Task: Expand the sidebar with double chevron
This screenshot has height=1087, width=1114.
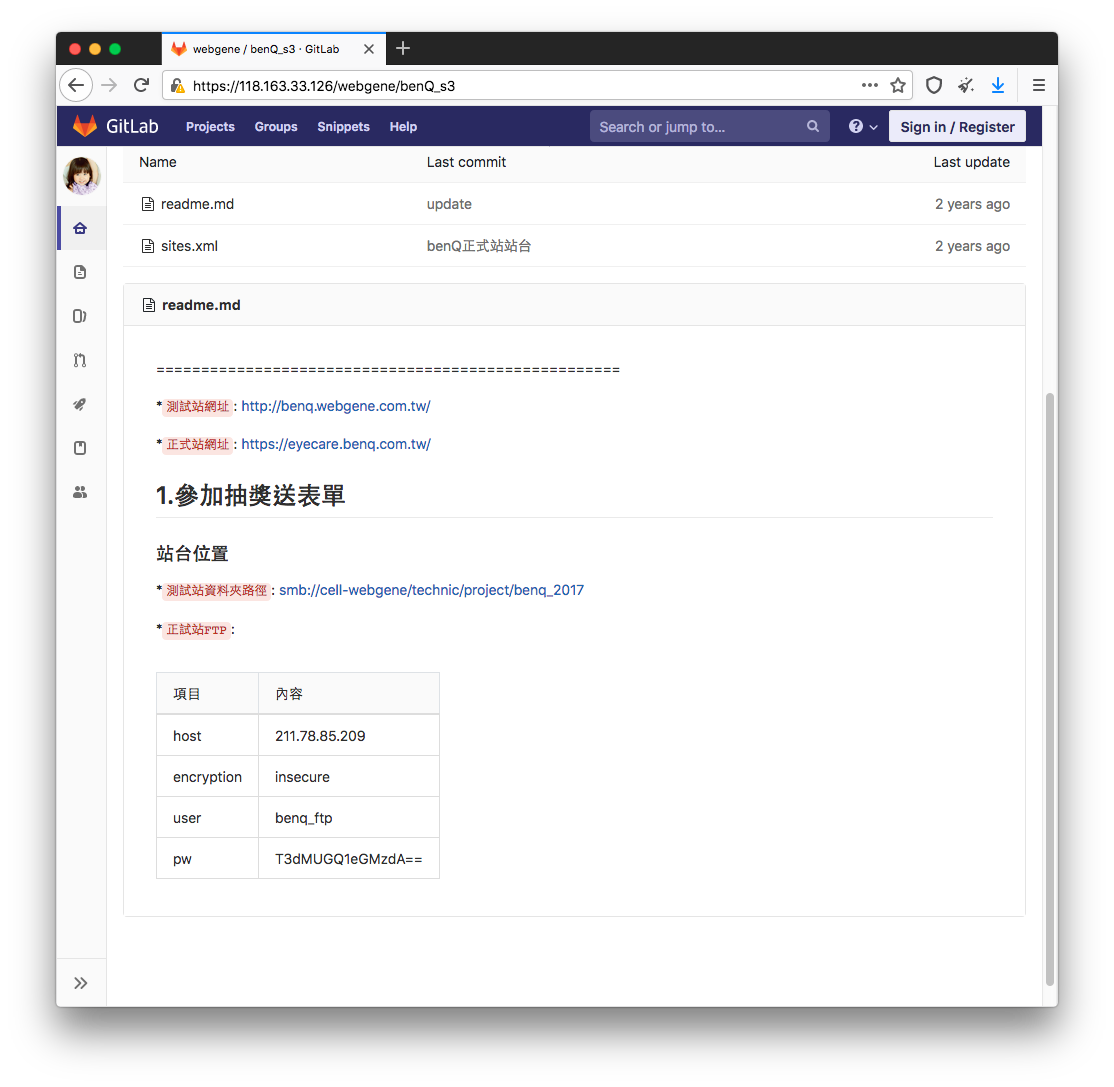Action: [x=81, y=983]
